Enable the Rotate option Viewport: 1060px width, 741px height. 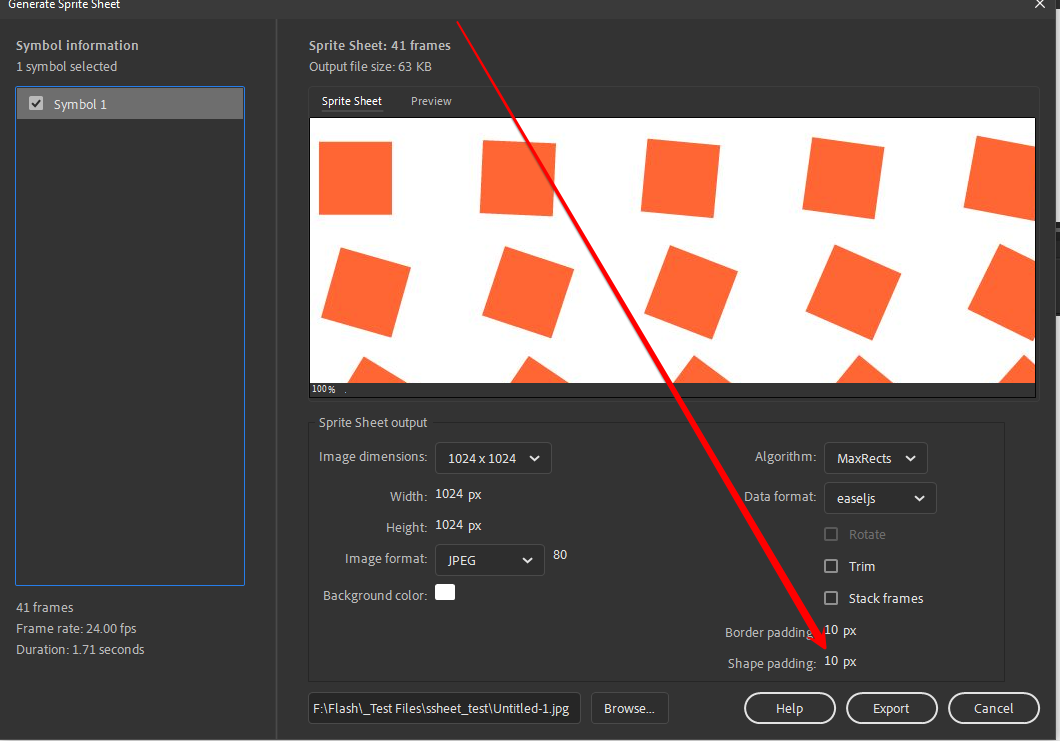pos(830,534)
